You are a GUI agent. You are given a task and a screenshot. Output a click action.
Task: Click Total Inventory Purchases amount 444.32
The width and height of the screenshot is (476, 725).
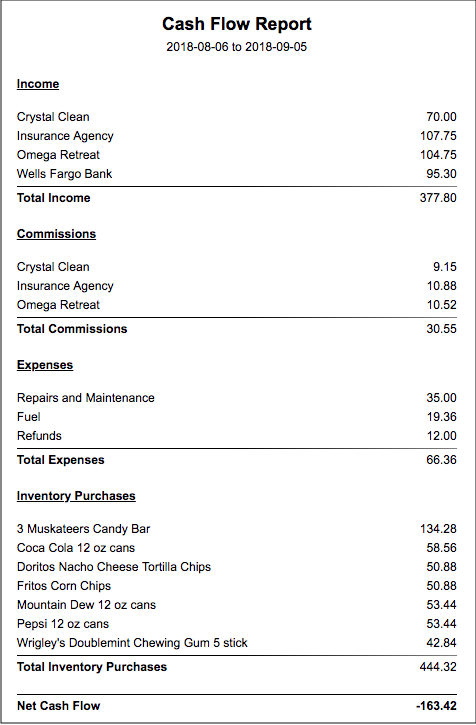pos(438,667)
